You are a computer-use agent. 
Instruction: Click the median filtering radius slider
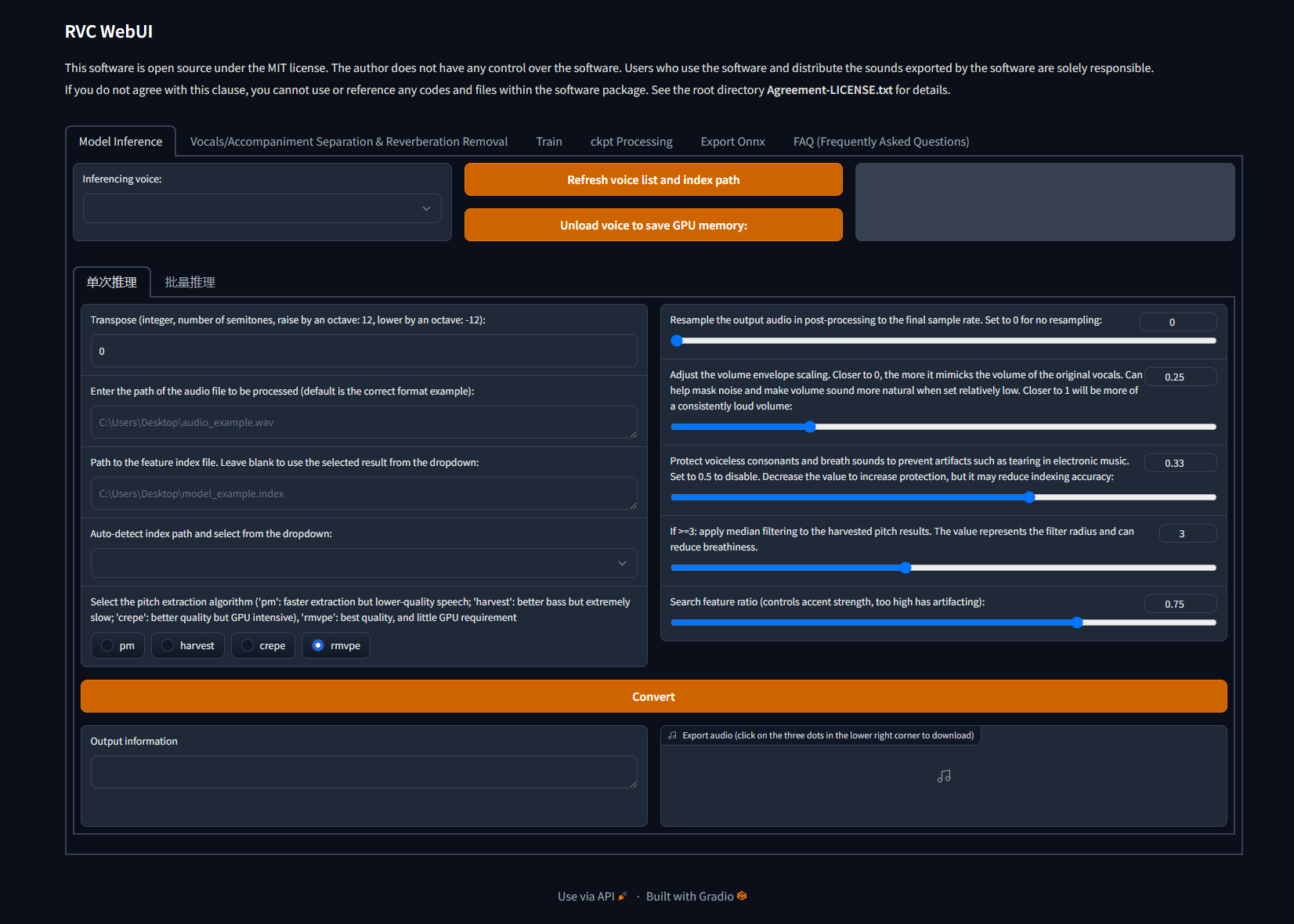[x=943, y=568]
